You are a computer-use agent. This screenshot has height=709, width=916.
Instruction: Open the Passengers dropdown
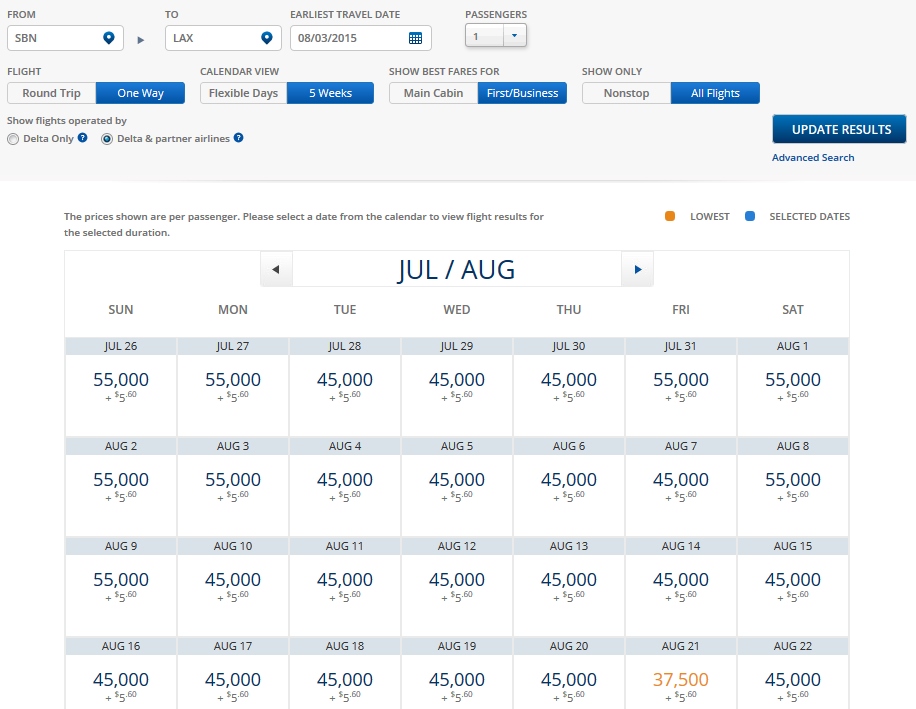(x=496, y=36)
